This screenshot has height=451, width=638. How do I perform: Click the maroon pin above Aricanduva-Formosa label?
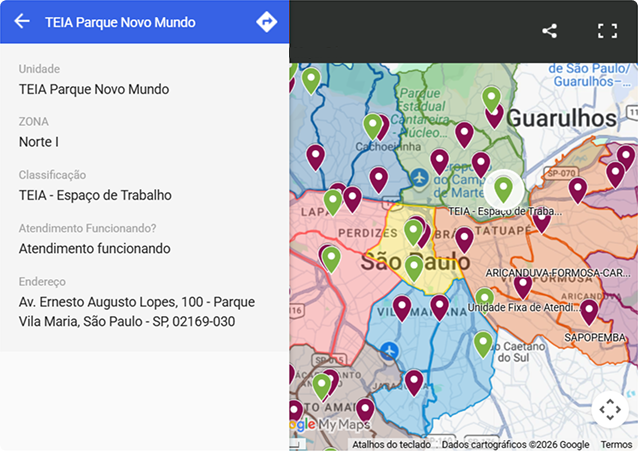[x=523, y=287]
